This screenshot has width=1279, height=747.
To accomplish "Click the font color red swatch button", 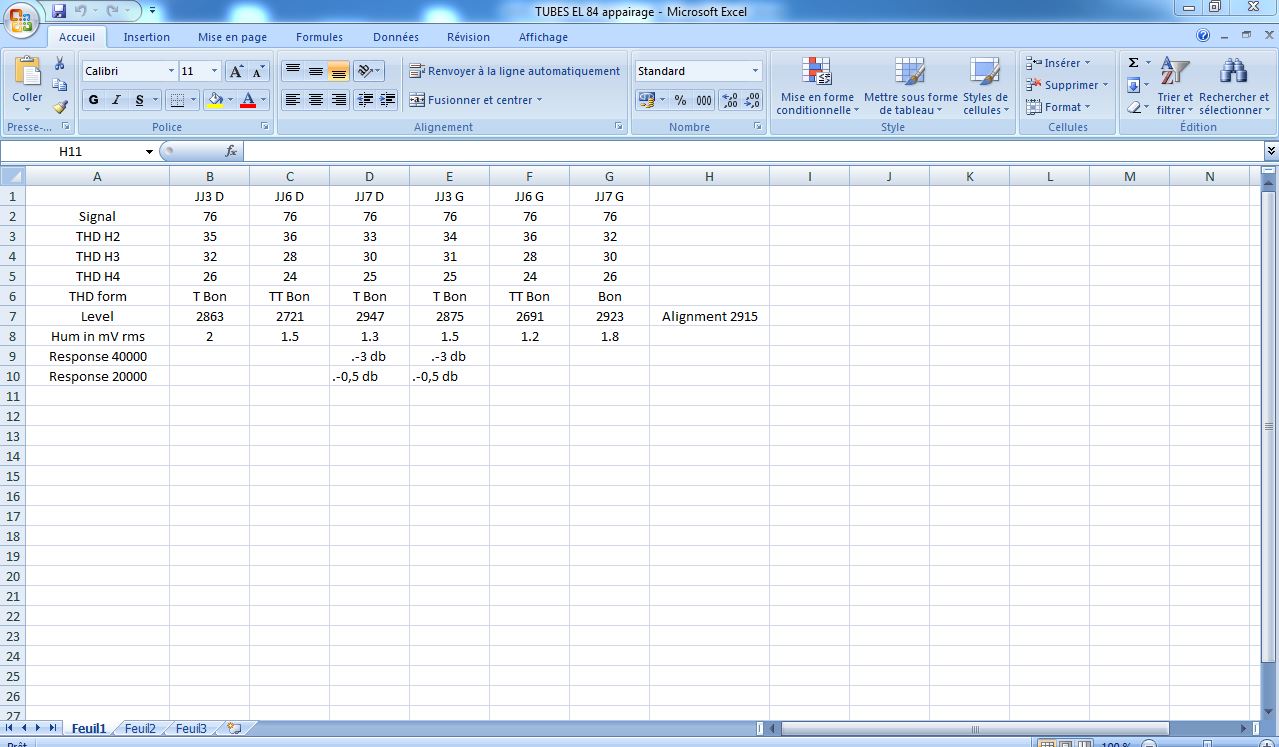I will click(248, 100).
